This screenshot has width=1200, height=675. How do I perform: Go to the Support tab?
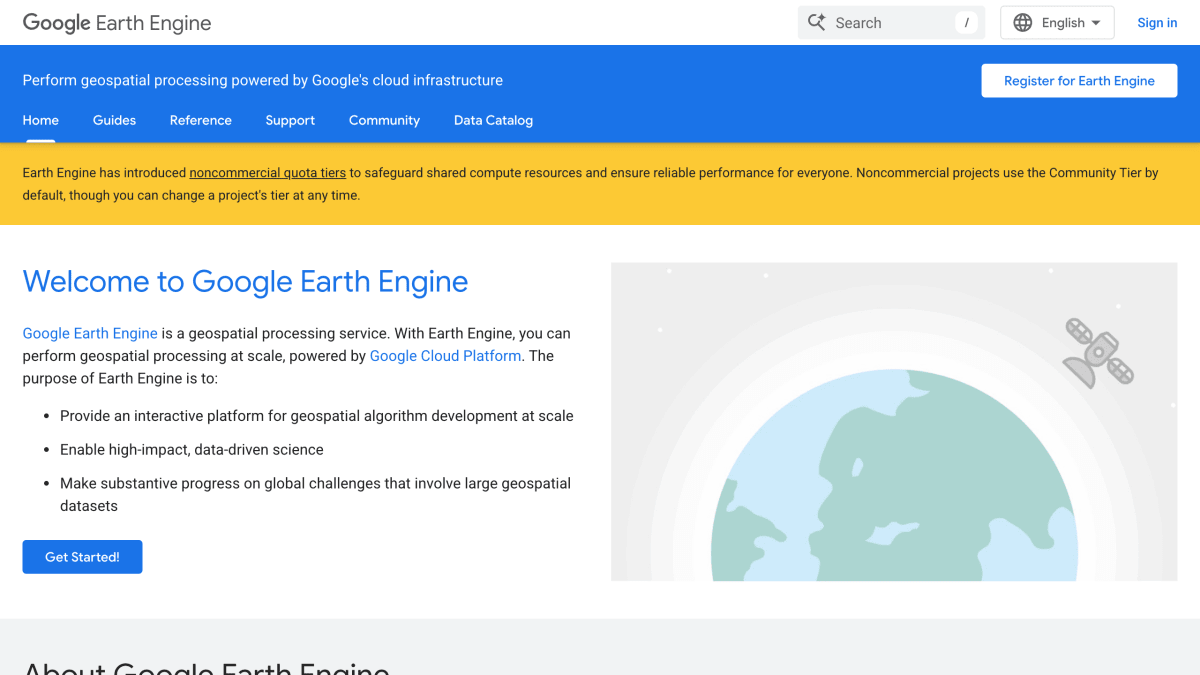[290, 120]
